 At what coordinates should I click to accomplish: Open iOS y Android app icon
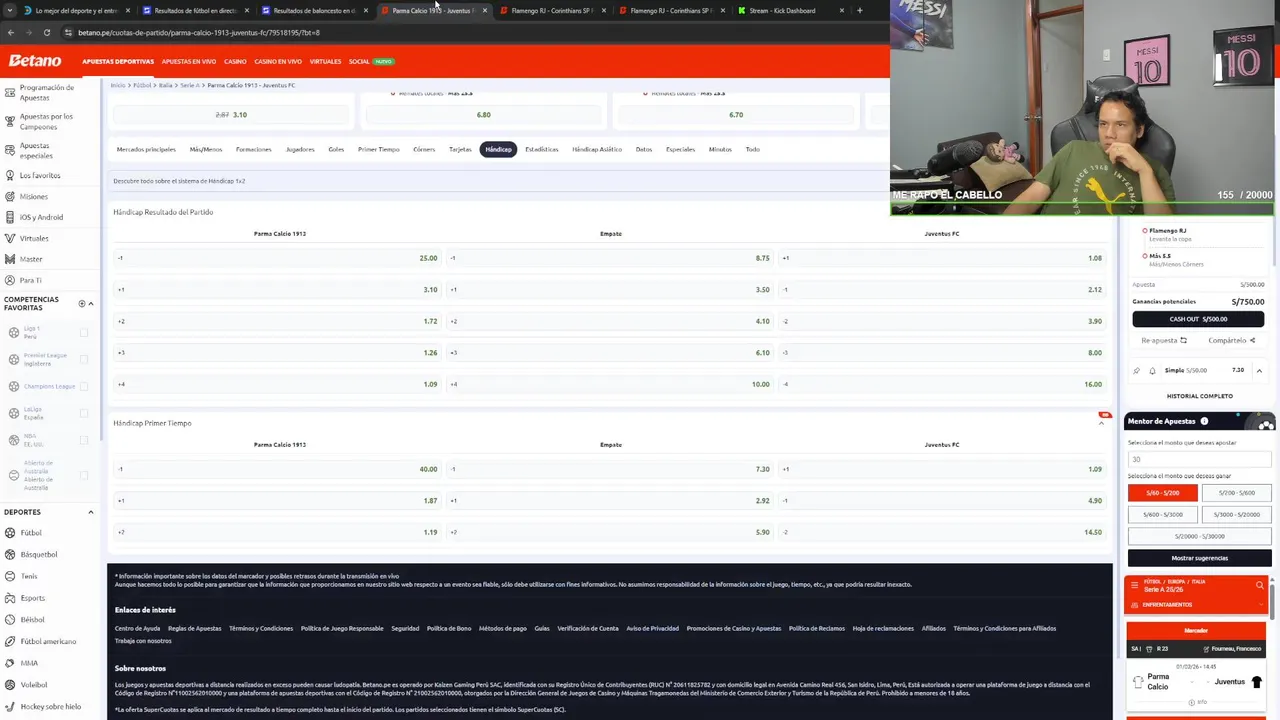point(10,217)
